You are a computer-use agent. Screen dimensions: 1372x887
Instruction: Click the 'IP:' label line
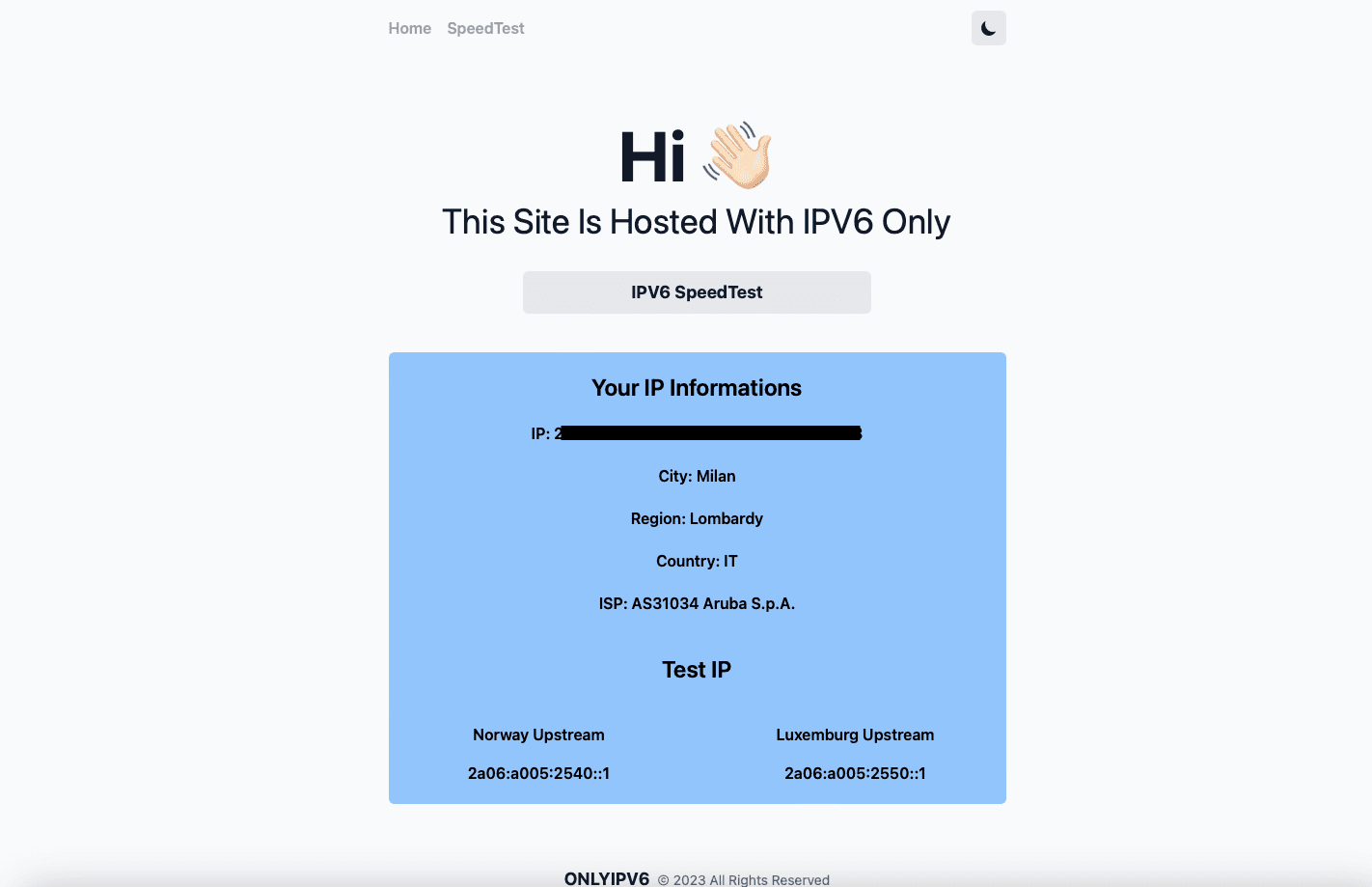[x=697, y=433]
